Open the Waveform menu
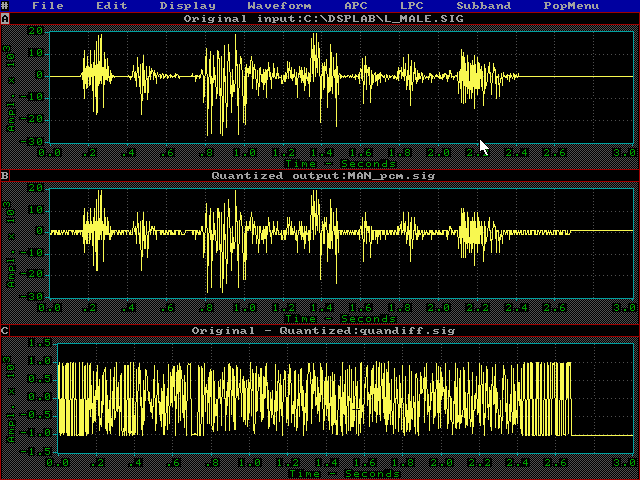 280,6
